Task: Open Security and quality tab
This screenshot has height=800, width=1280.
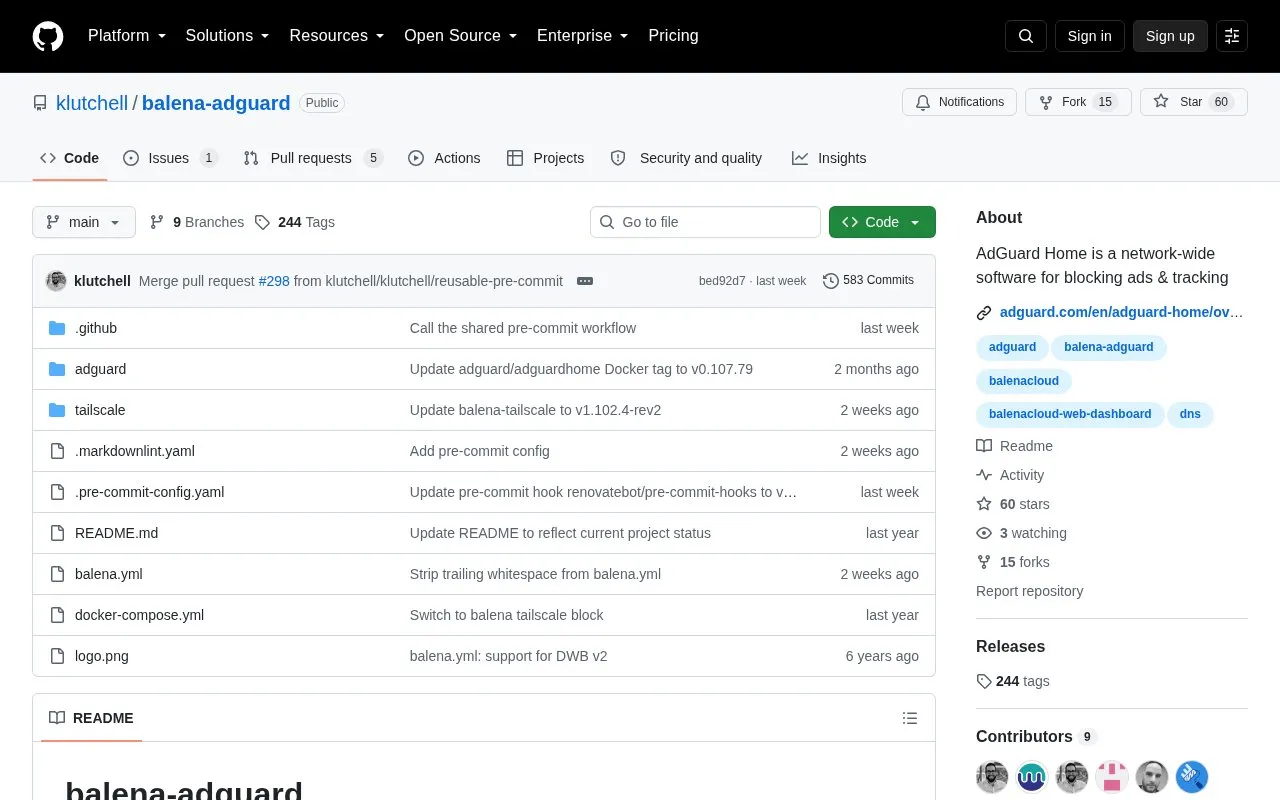Action: click(686, 158)
